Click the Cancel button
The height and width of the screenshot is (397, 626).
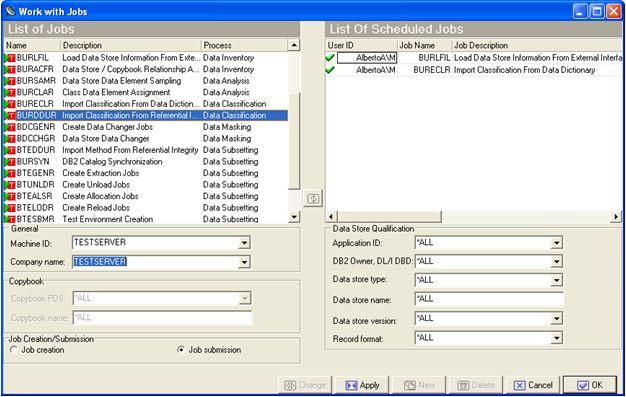[533, 385]
